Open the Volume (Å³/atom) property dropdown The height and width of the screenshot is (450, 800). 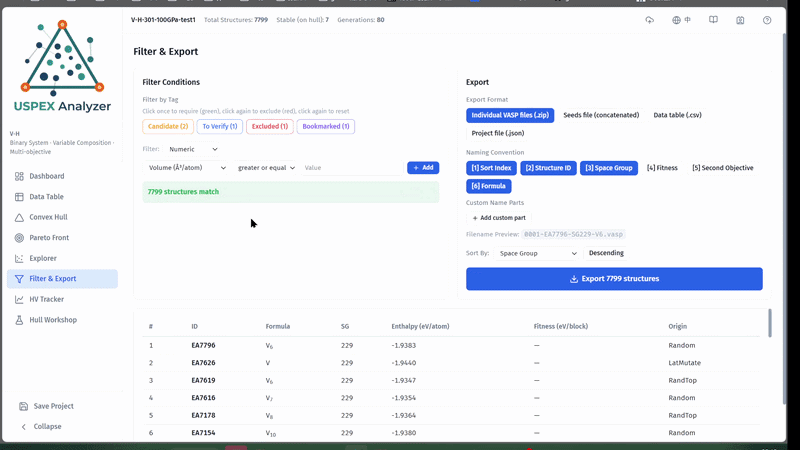pyautogui.click(x=186, y=167)
